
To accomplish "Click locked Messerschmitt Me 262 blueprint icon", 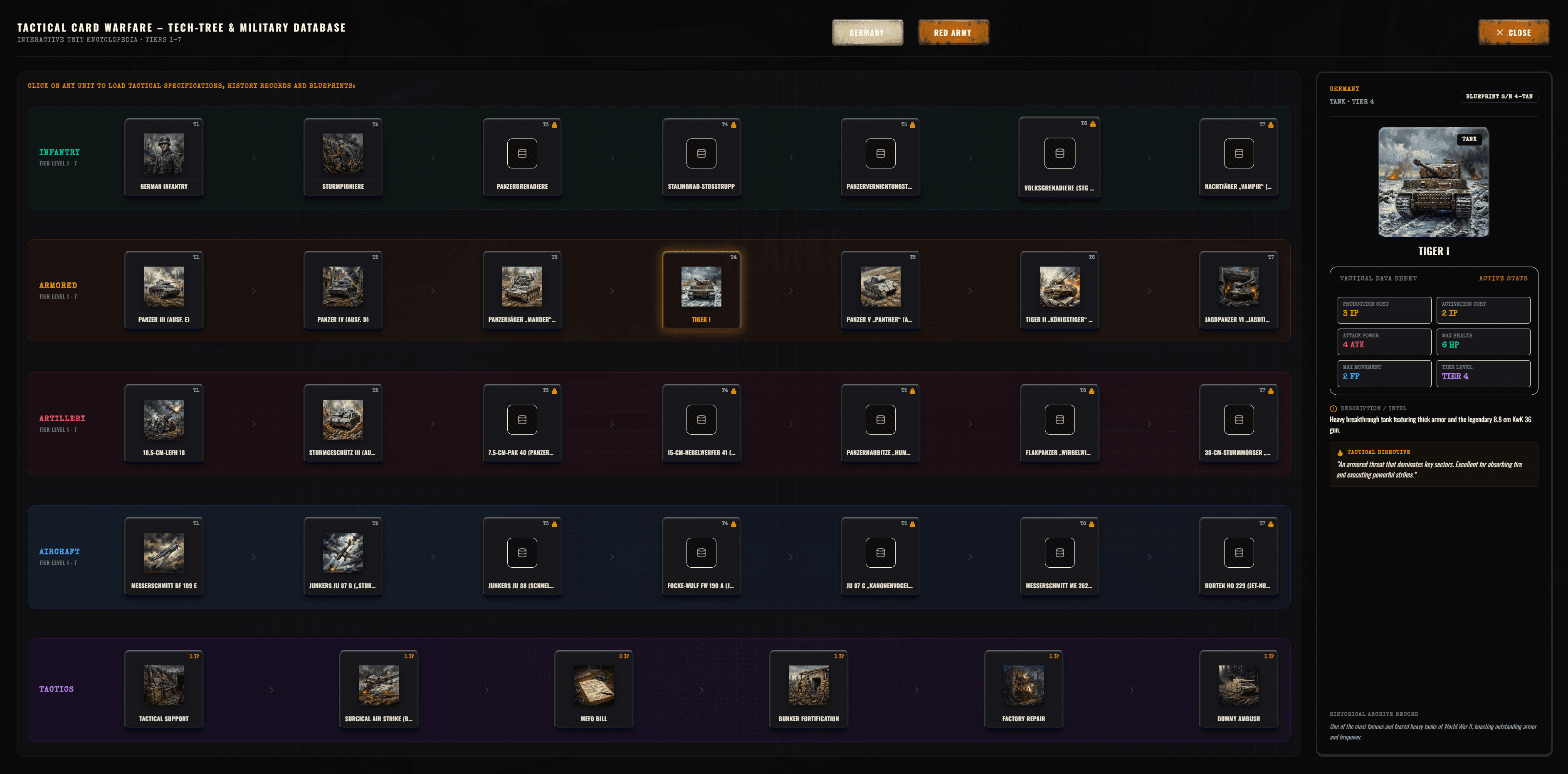I will [1060, 552].
